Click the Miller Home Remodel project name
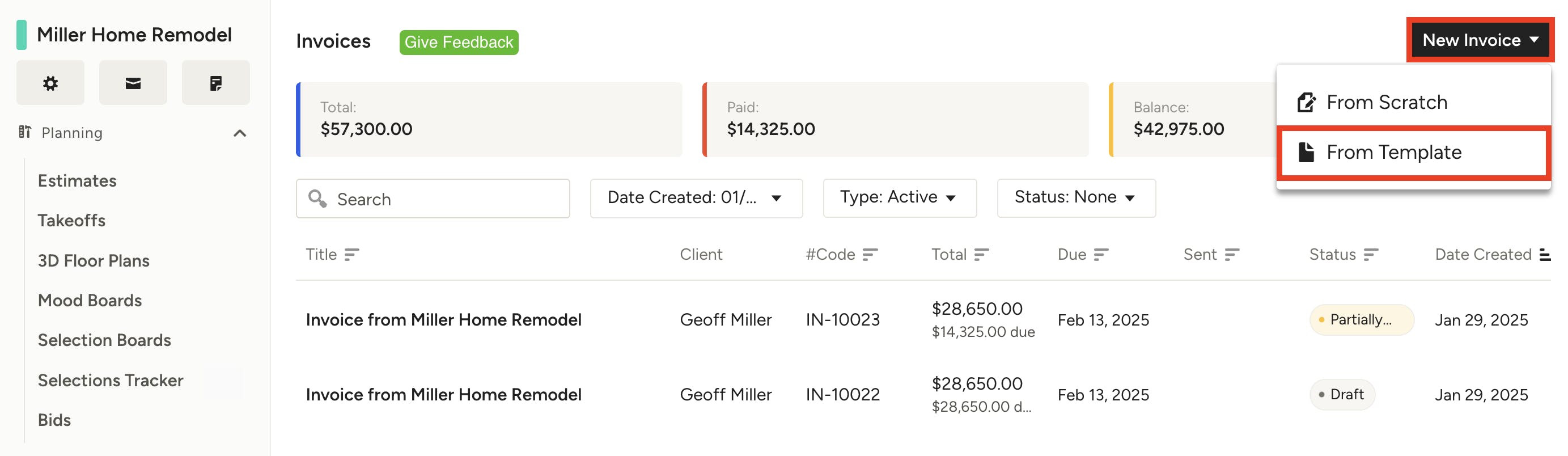This screenshot has height=456, width=1568. tap(134, 35)
